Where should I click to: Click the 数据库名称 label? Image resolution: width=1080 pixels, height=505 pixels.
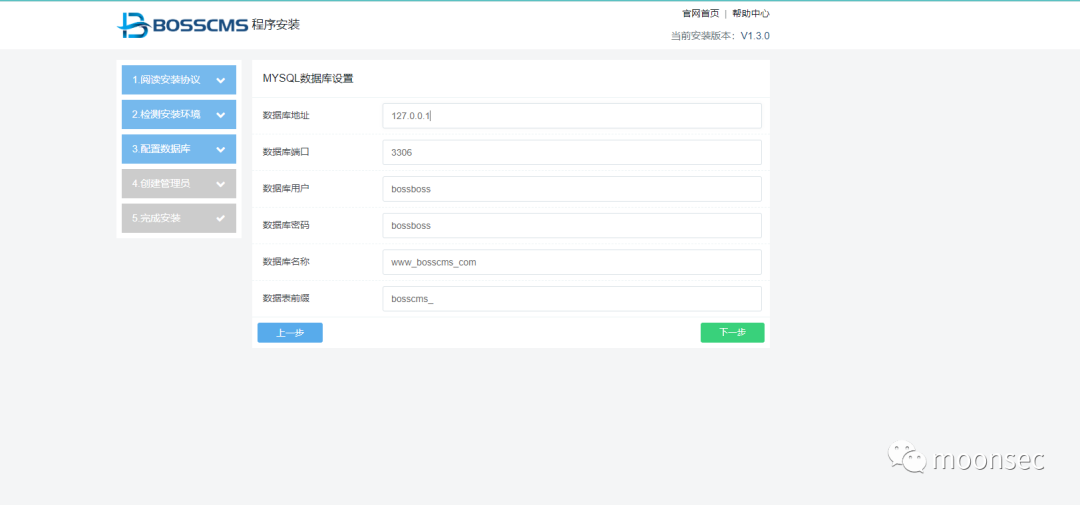[x=286, y=262]
